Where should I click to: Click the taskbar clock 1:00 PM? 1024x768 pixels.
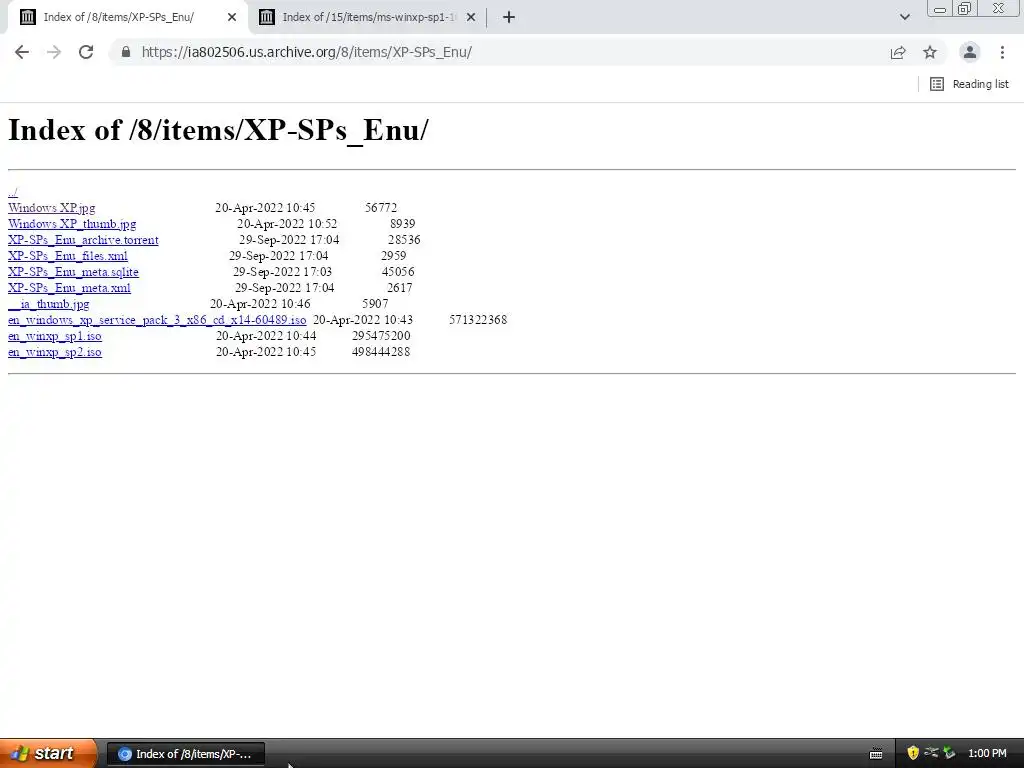click(987, 754)
